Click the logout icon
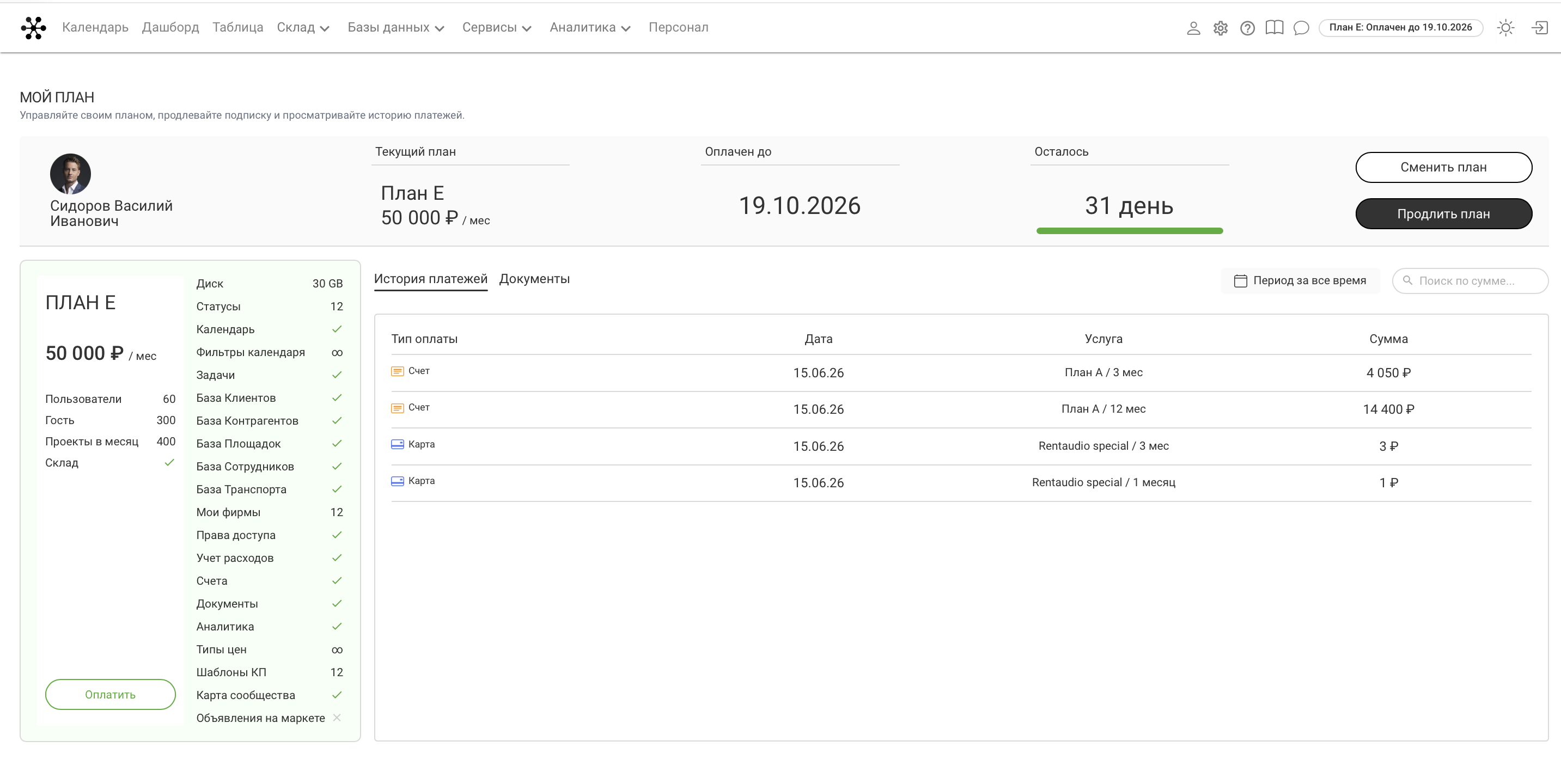This screenshot has height=784, width=1561. [x=1539, y=28]
